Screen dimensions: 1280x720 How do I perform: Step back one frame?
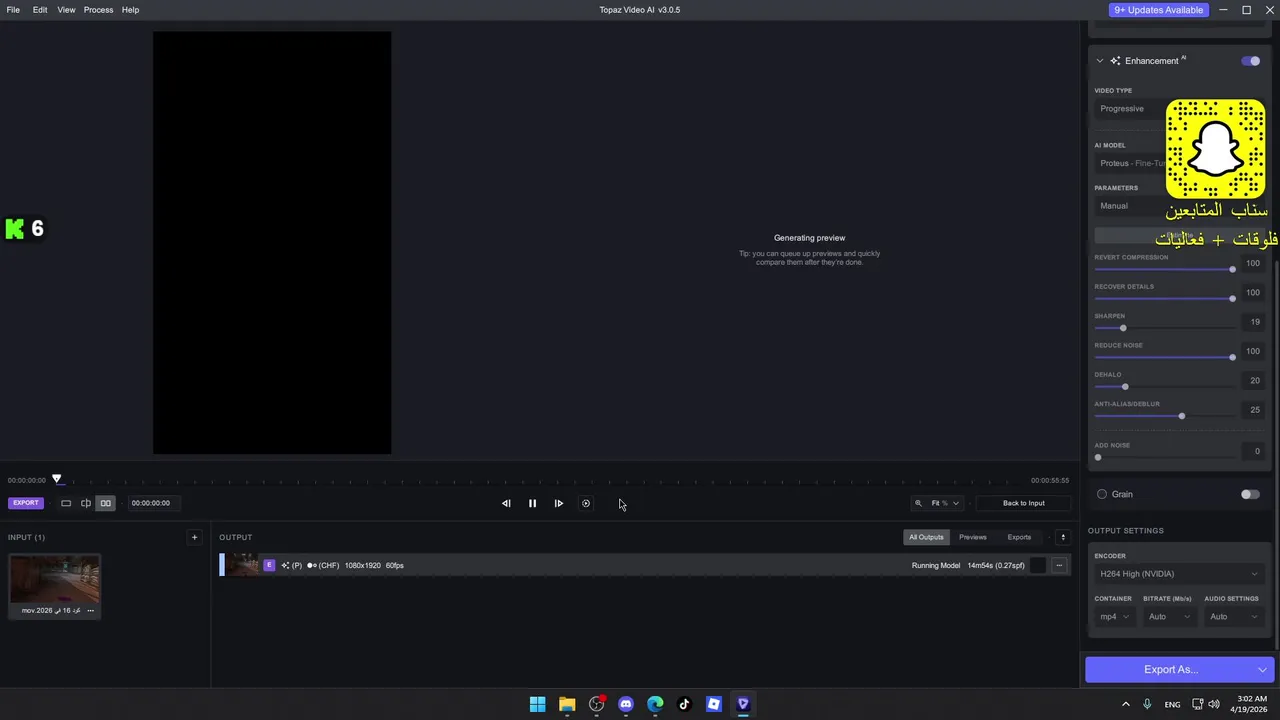pos(506,503)
